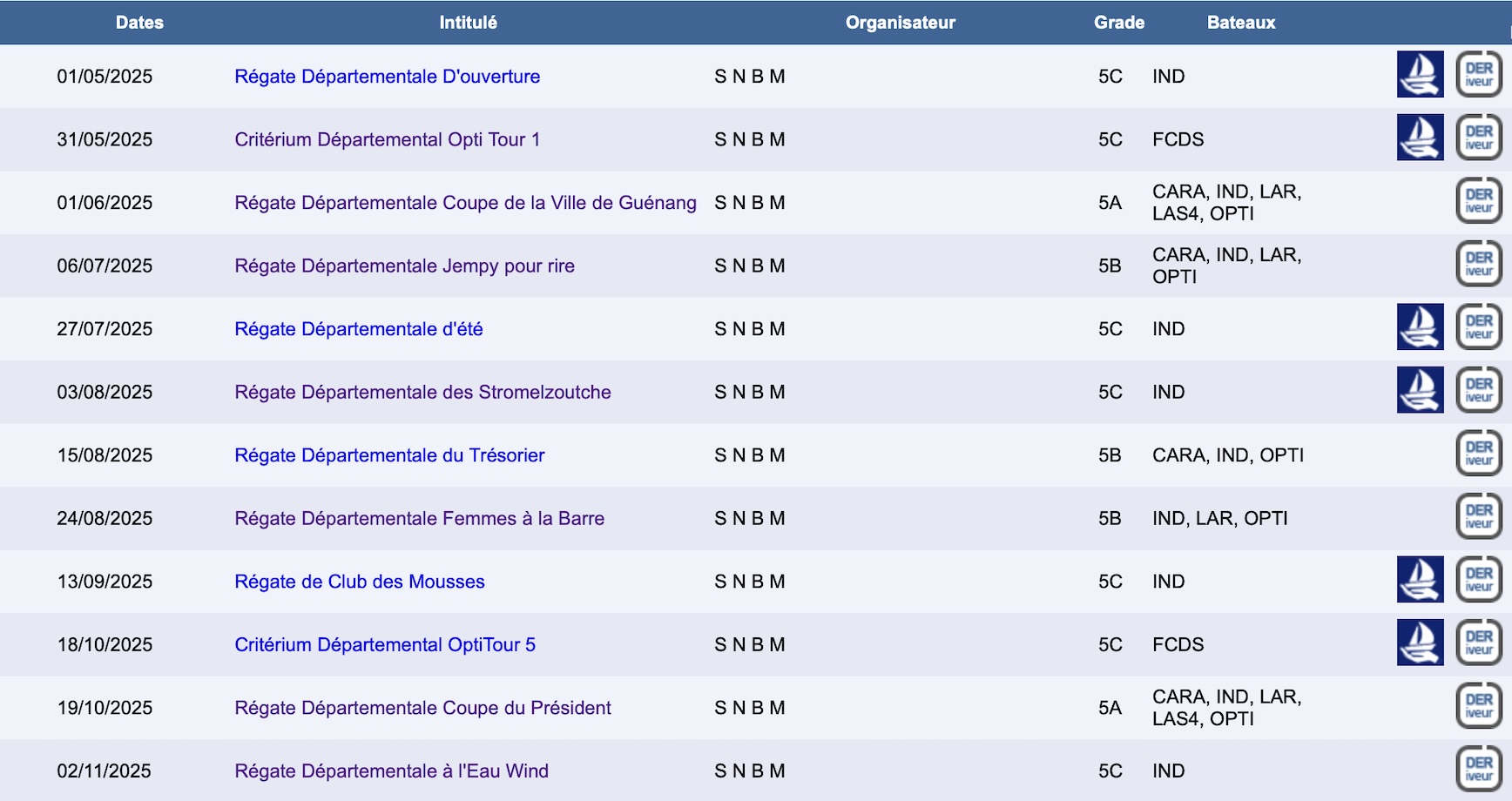Click sailboat icon for Critérium OptiTour 5
The height and width of the screenshot is (801, 1512).
[x=1420, y=643]
